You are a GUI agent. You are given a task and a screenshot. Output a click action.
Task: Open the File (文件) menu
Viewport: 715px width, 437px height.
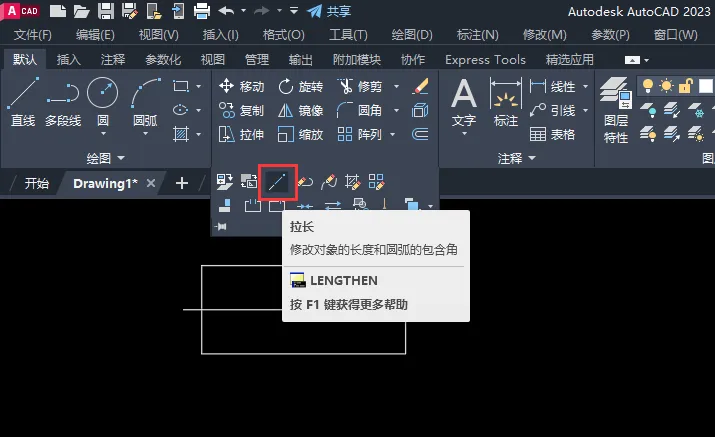pyautogui.click(x=33, y=35)
